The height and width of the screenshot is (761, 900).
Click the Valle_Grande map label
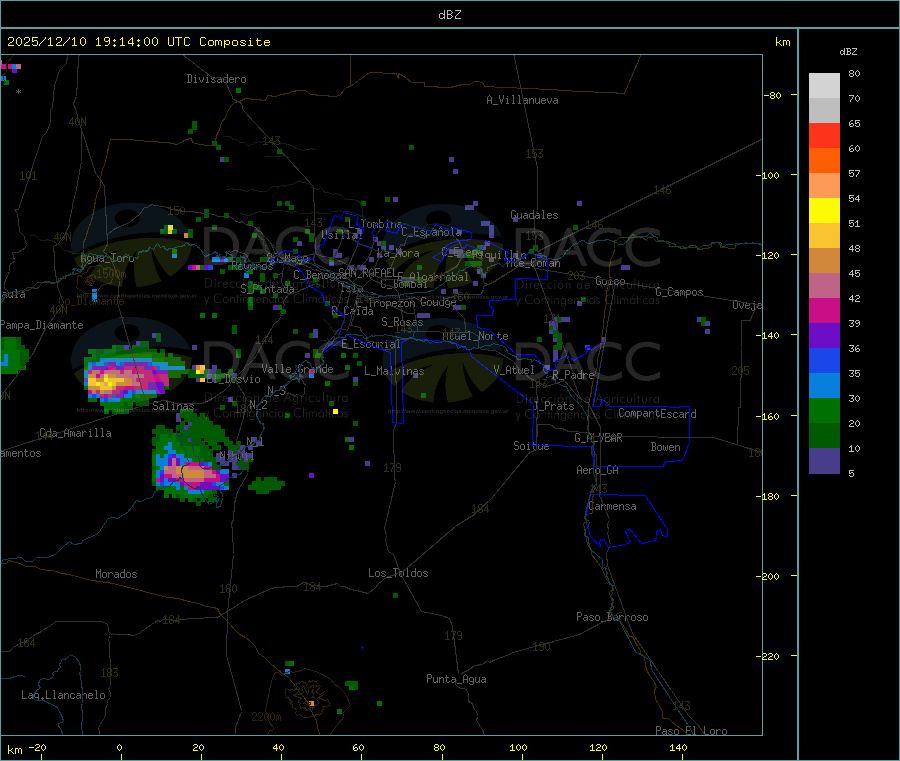click(x=297, y=369)
